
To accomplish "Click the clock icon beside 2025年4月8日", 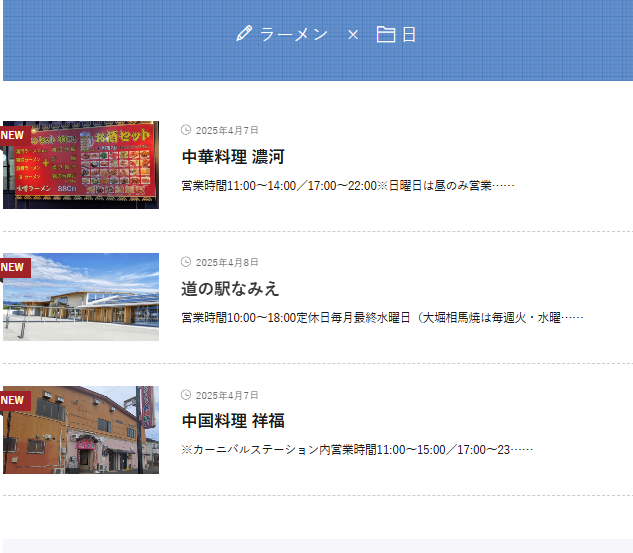I will click(x=186, y=262).
